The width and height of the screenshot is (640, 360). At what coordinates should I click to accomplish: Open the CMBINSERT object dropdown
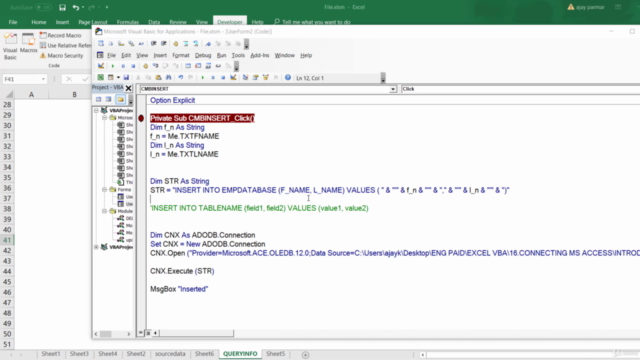[393, 89]
